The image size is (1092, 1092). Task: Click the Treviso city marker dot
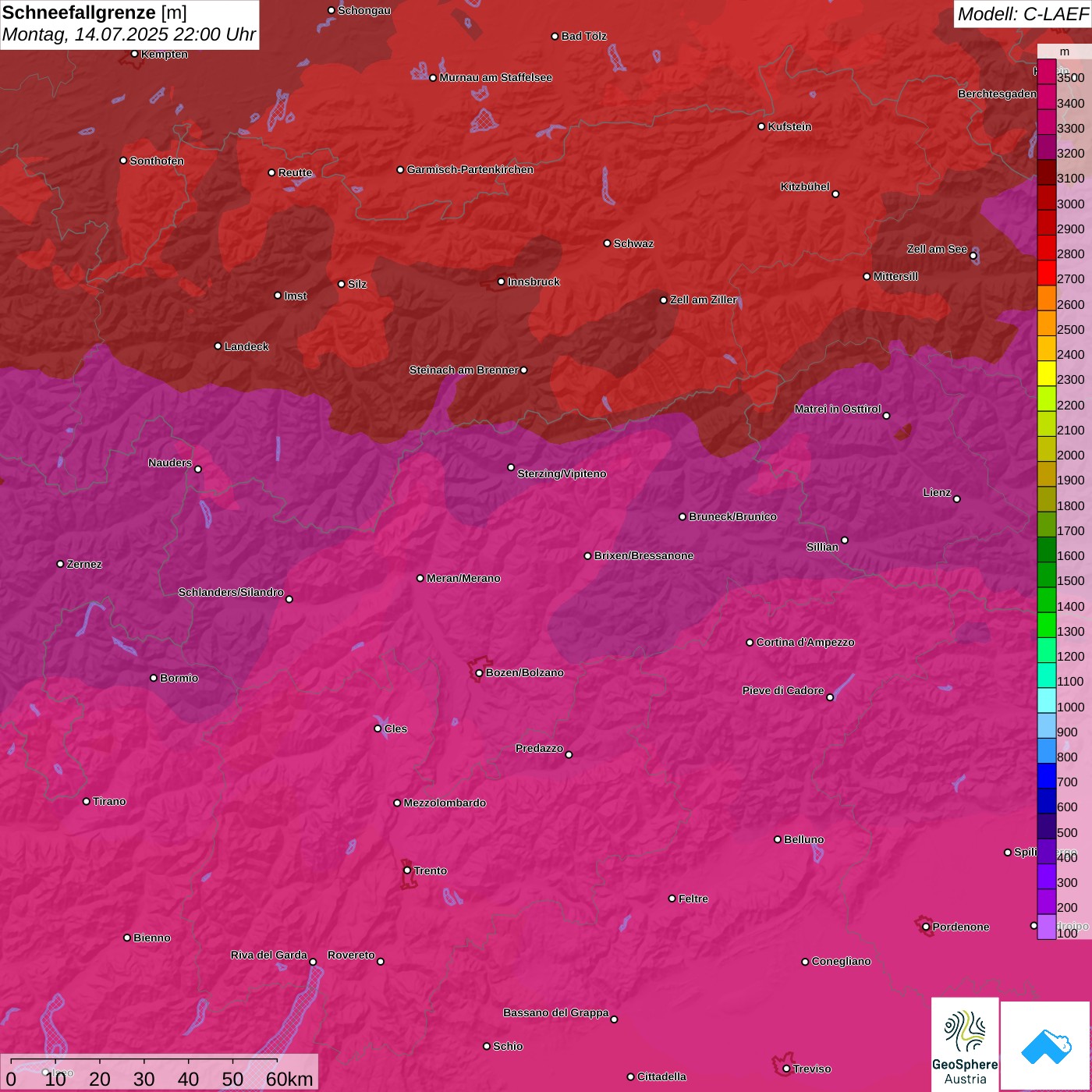(x=786, y=1069)
